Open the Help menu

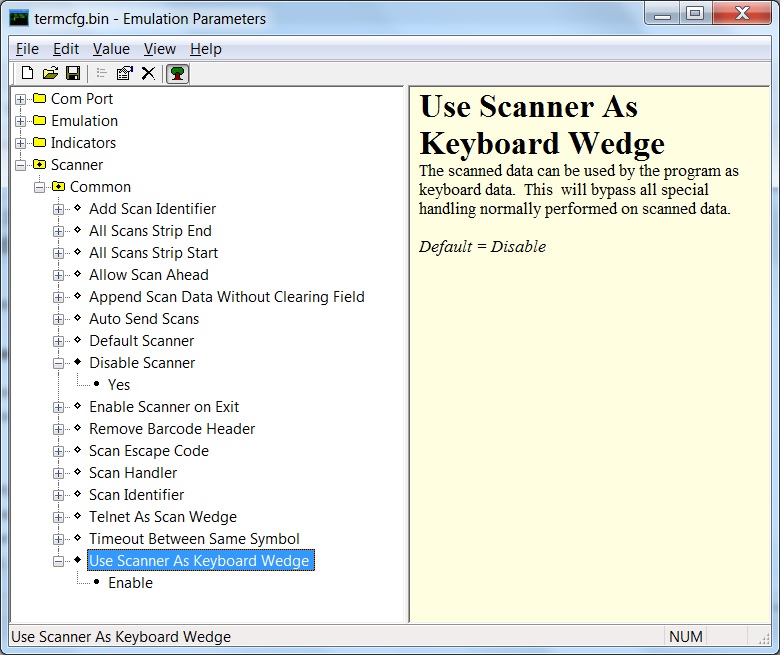pyautogui.click(x=205, y=49)
